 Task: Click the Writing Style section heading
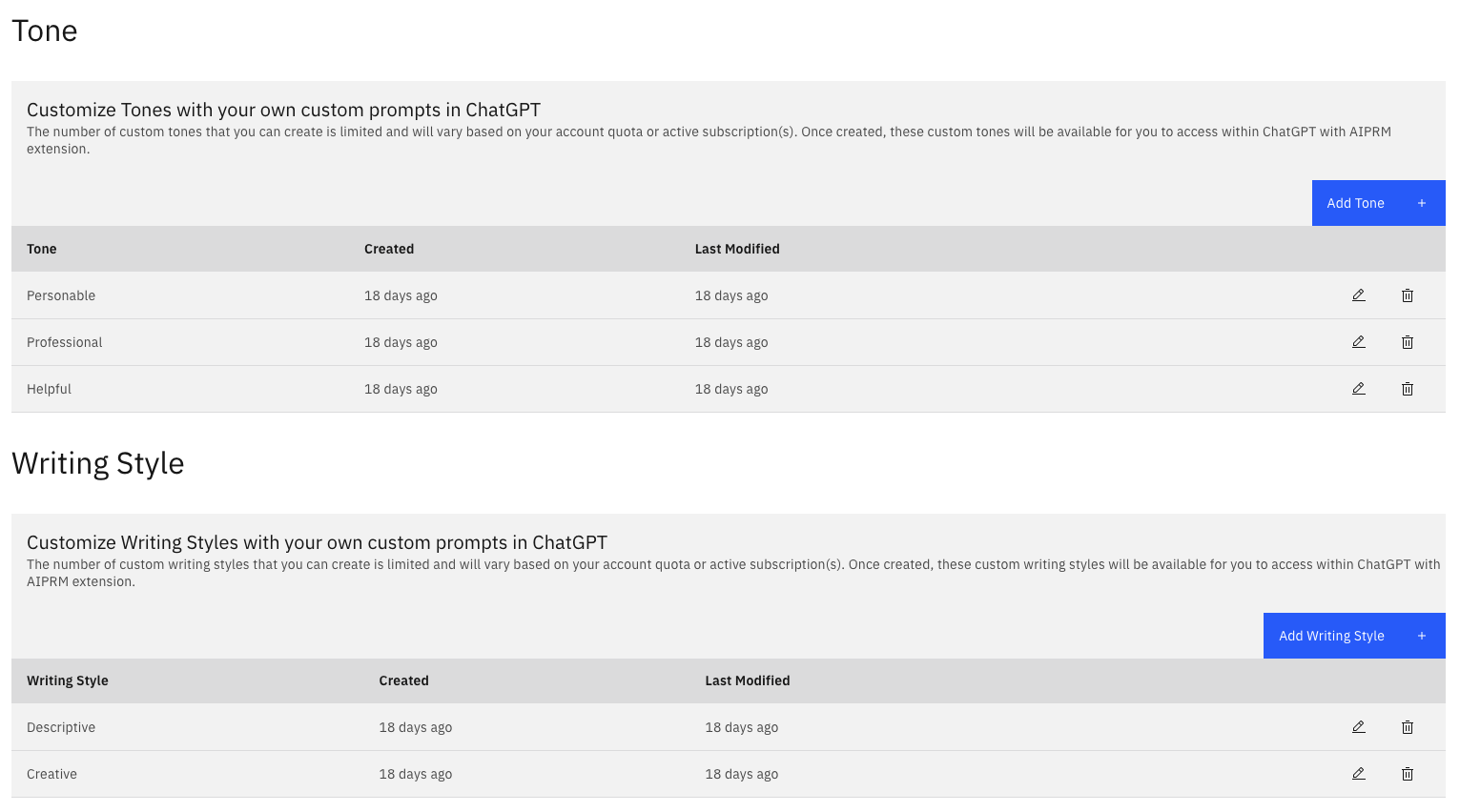tap(97, 463)
